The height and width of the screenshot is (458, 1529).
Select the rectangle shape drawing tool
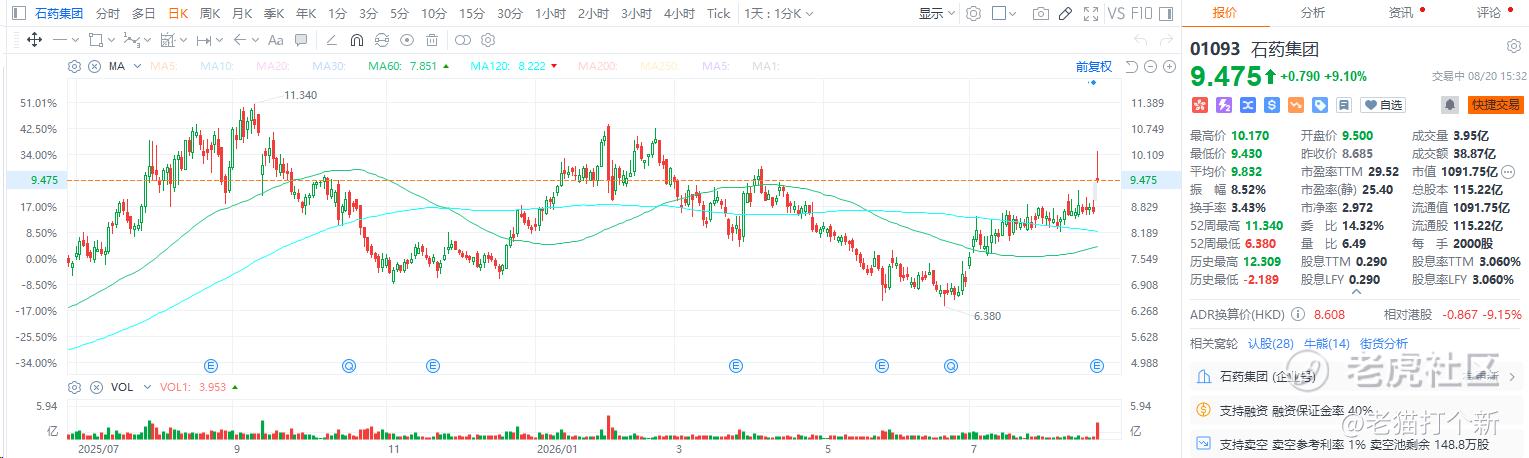pyautogui.click(x=95, y=40)
